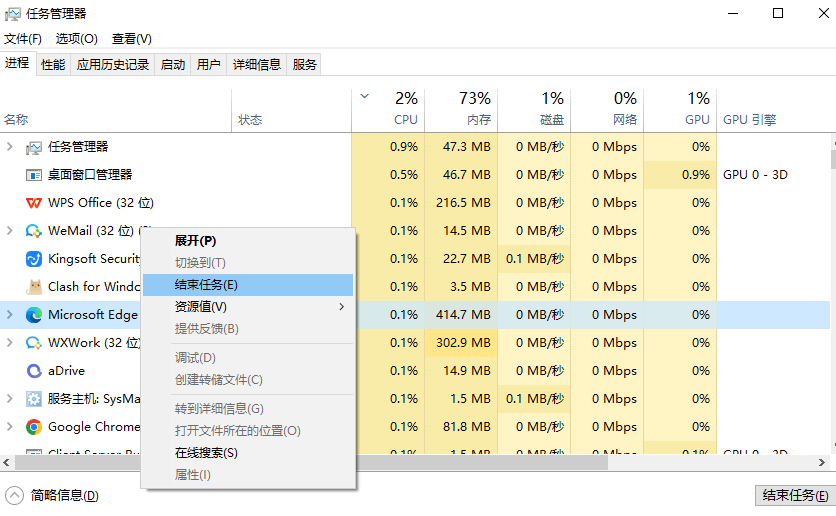Select the WPS Office (32 位) row name
Viewport: 836px width, 516px height.
click(101, 203)
